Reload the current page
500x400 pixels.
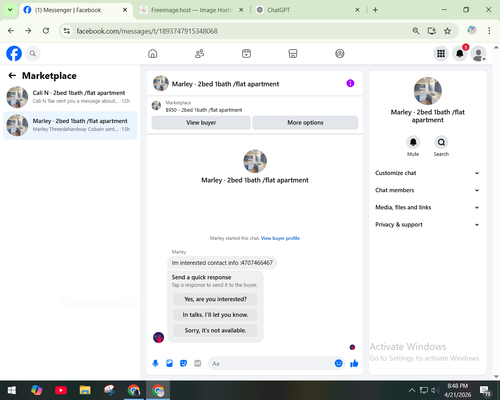[46, 31]
